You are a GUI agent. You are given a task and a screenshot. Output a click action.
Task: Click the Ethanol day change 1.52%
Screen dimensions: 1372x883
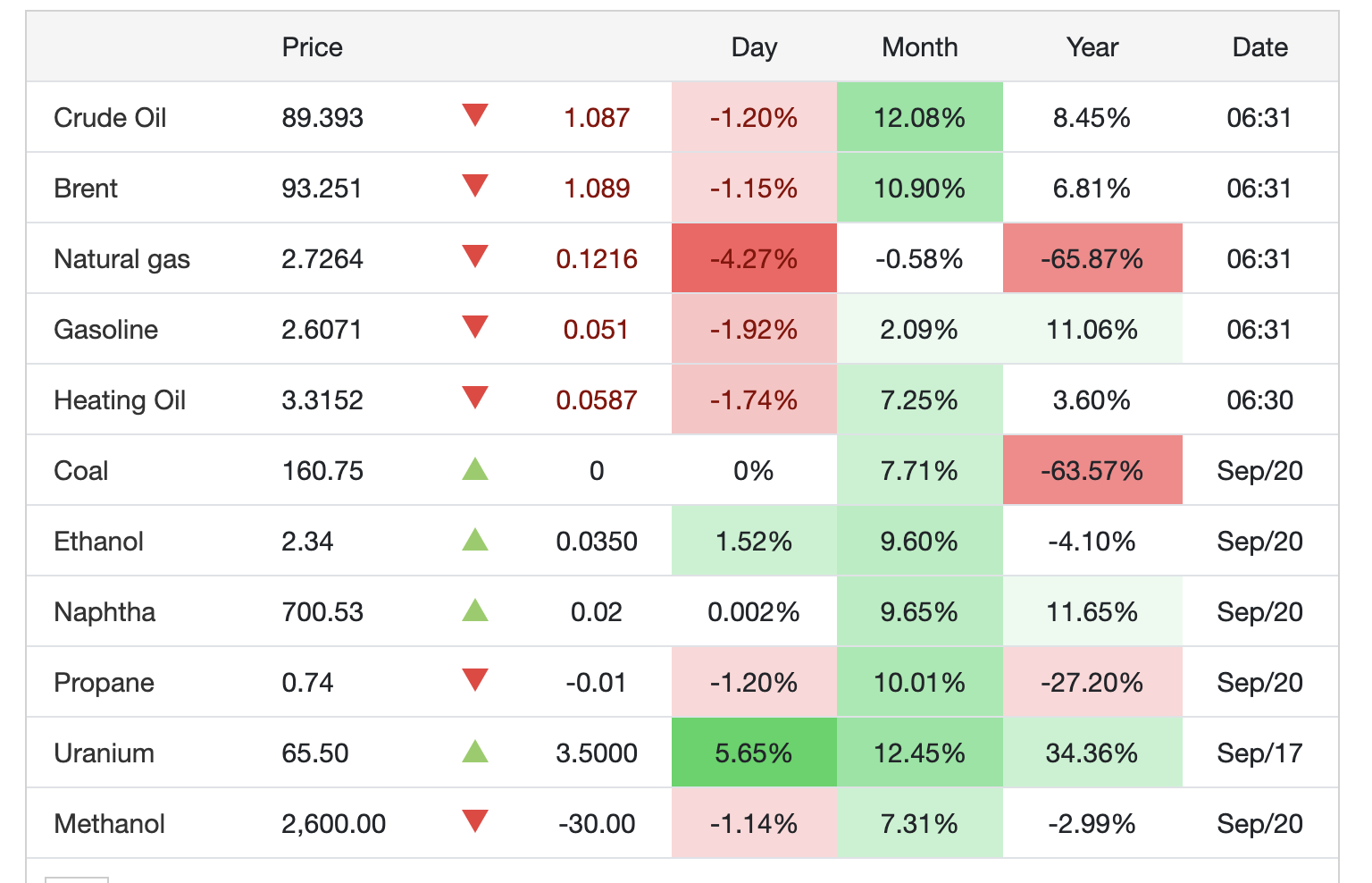click(754, 541)
